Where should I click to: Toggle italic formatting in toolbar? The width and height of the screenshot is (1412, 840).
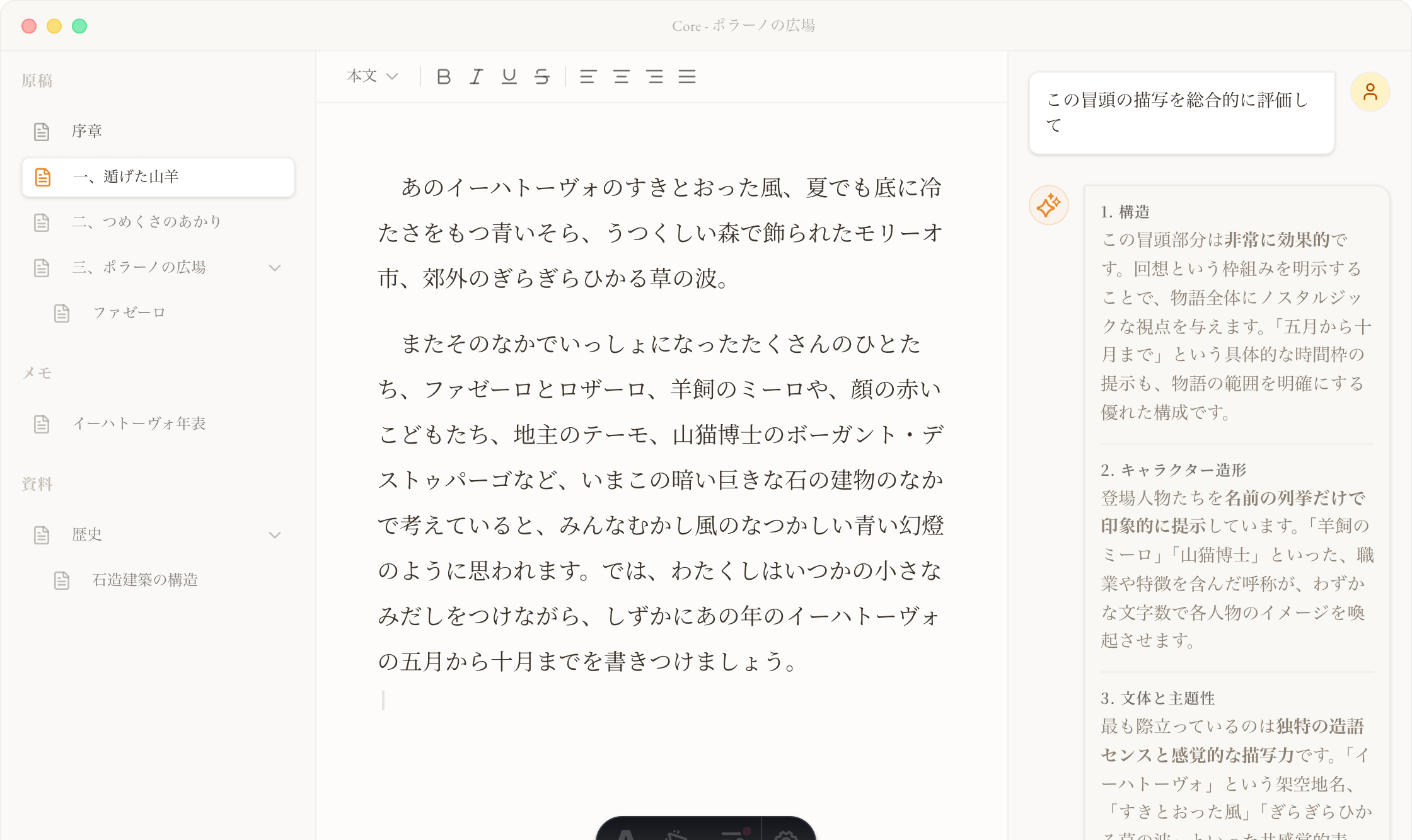pyautogui.click(x=477, y=77)
